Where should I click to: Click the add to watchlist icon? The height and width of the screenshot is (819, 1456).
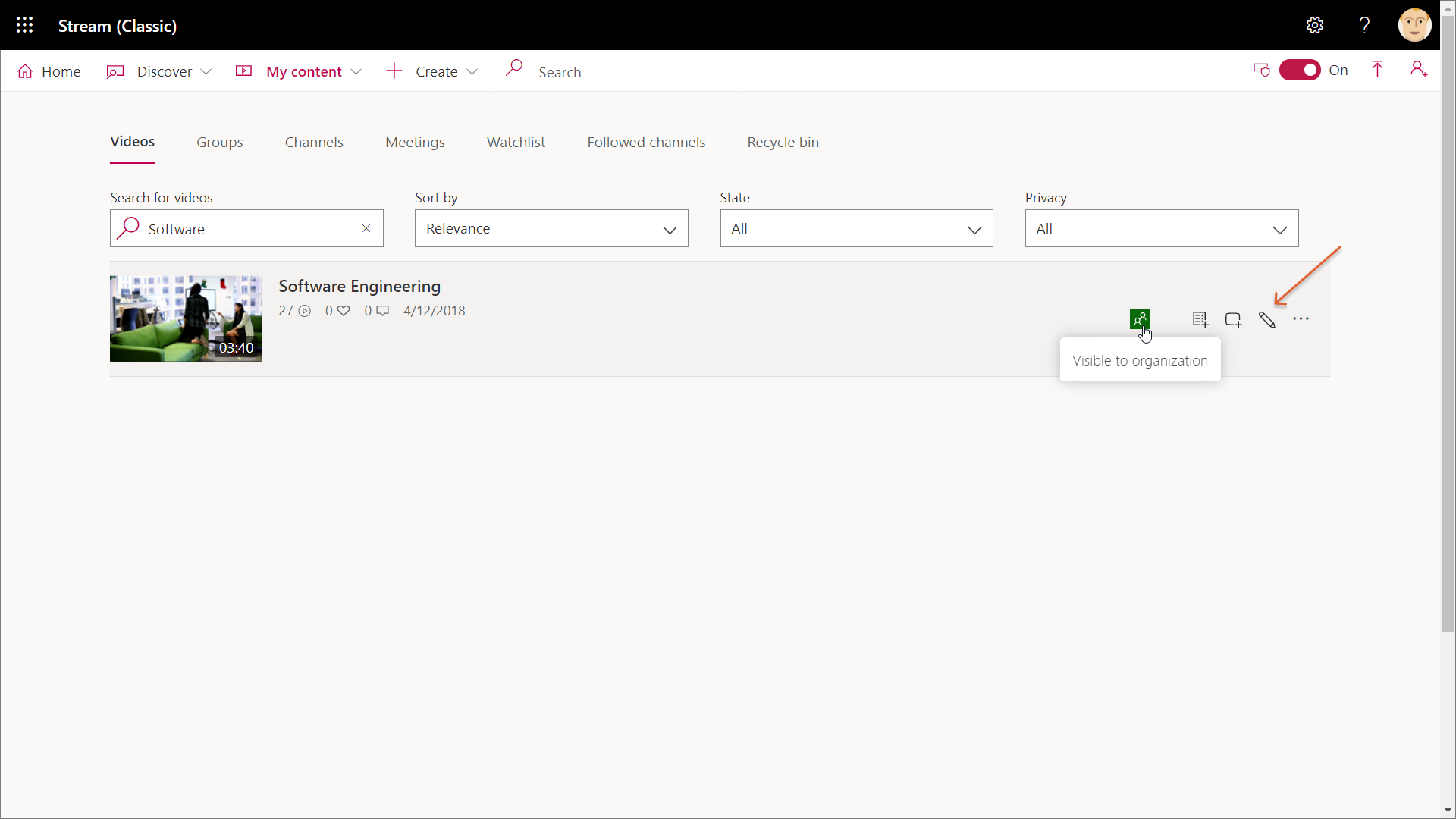1200,320
